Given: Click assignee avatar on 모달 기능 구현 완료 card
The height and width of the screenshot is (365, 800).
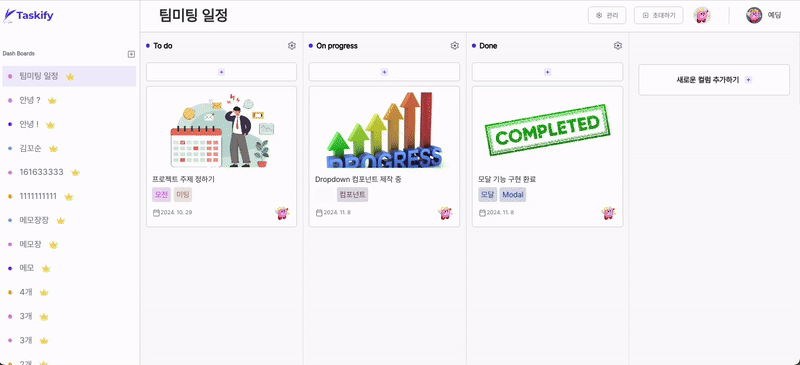Looking at the screenshot, I should [x=609, y=213].
